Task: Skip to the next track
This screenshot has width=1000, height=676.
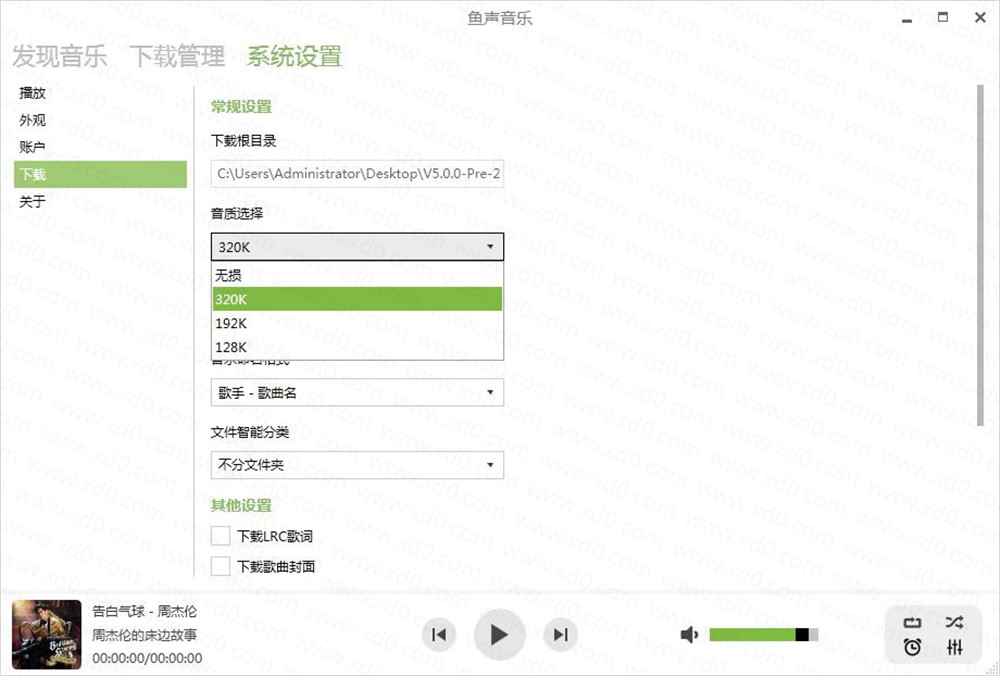Action: click(560, 635)
